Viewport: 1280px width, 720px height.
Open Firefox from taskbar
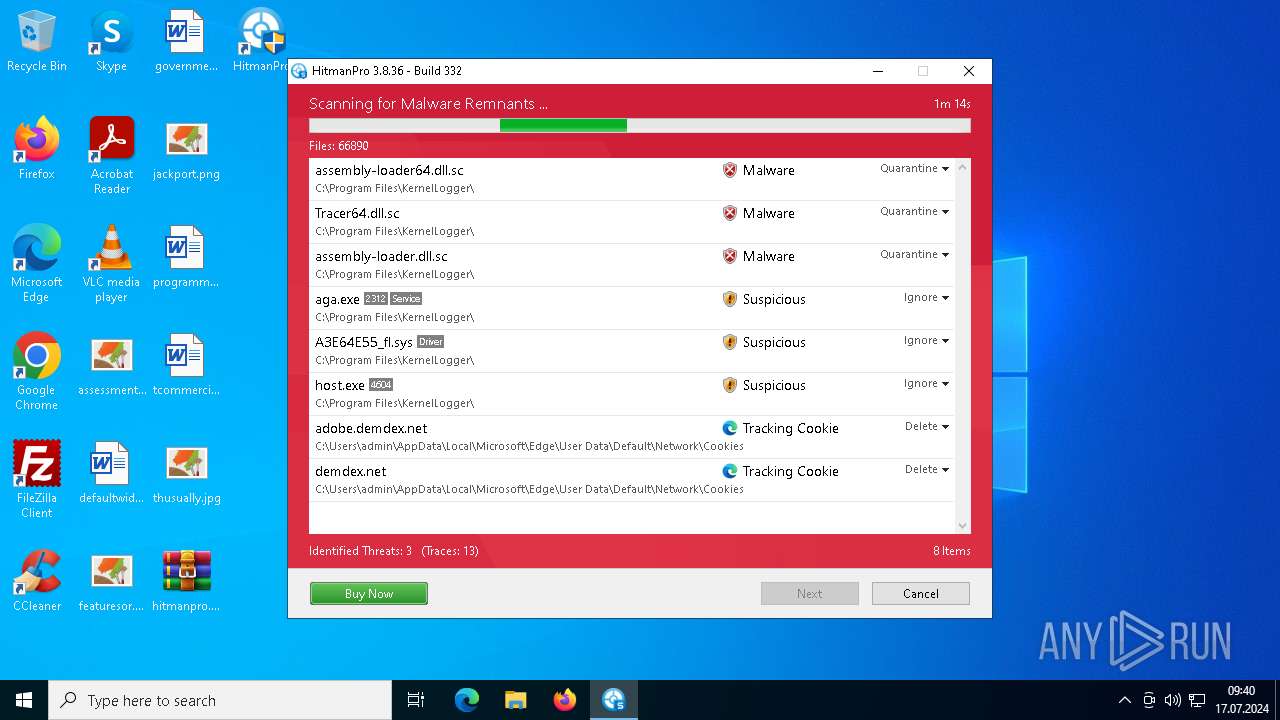tap(565, 700)
